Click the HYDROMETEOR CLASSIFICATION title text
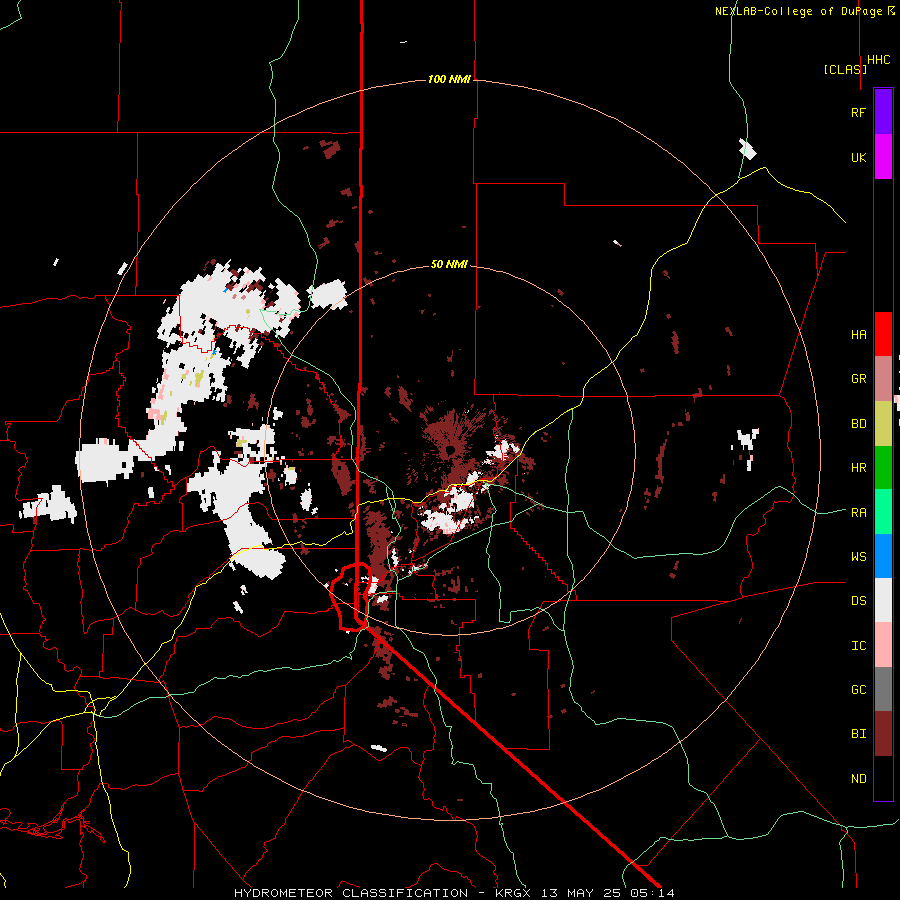The image size is (900, 900). pos(351,893)
